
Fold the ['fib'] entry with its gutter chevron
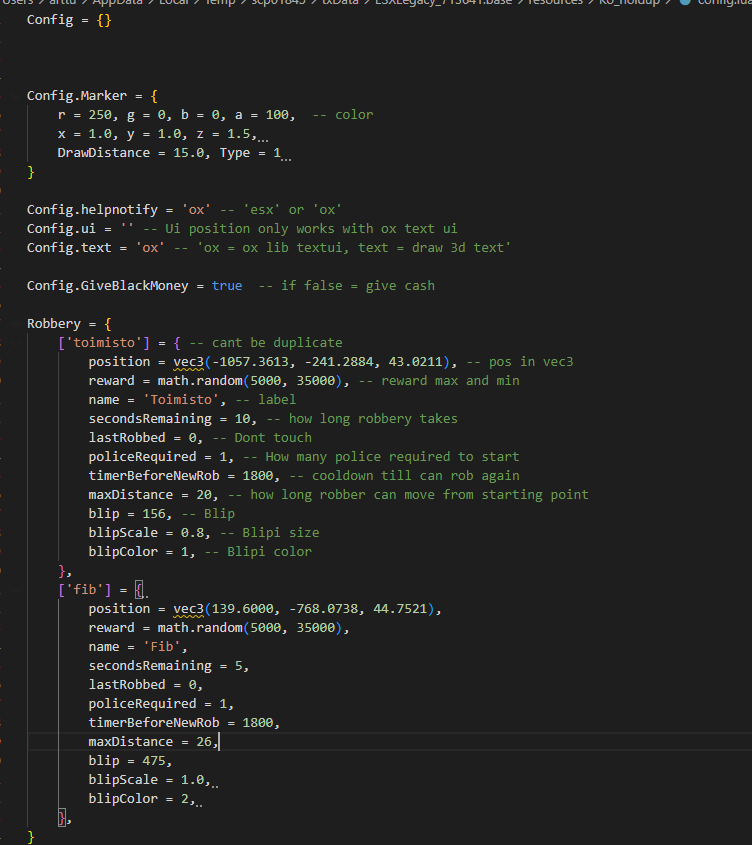16,590
